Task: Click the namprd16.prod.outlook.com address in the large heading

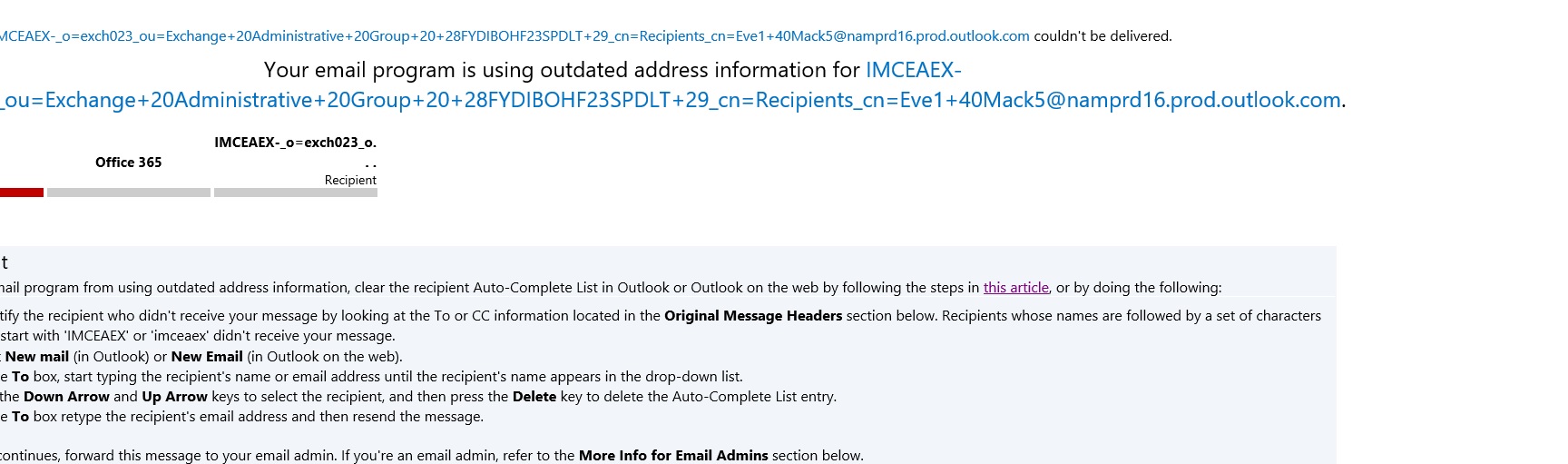Action: (671, 100)
